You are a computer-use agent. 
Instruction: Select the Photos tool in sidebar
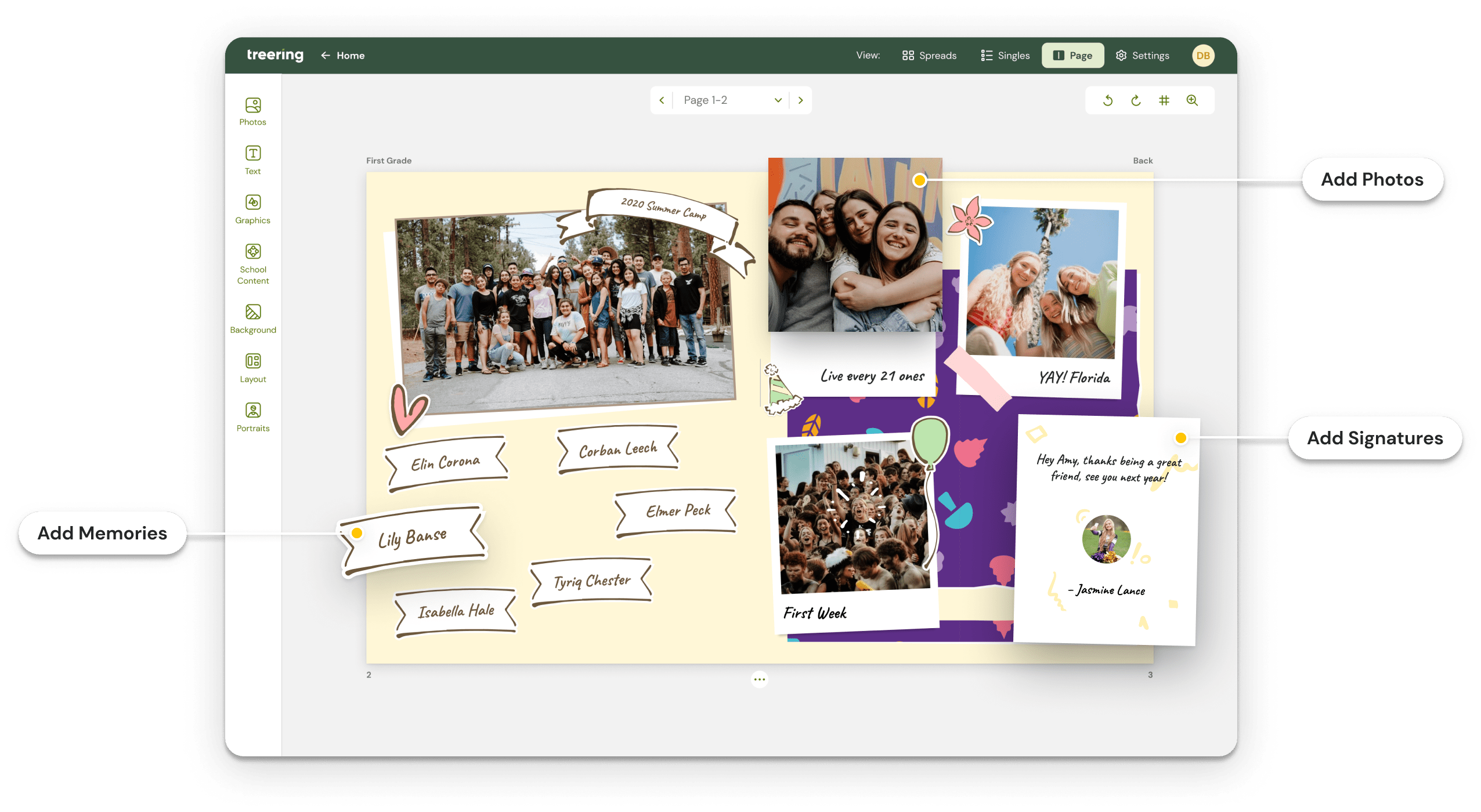coord(253,111)
